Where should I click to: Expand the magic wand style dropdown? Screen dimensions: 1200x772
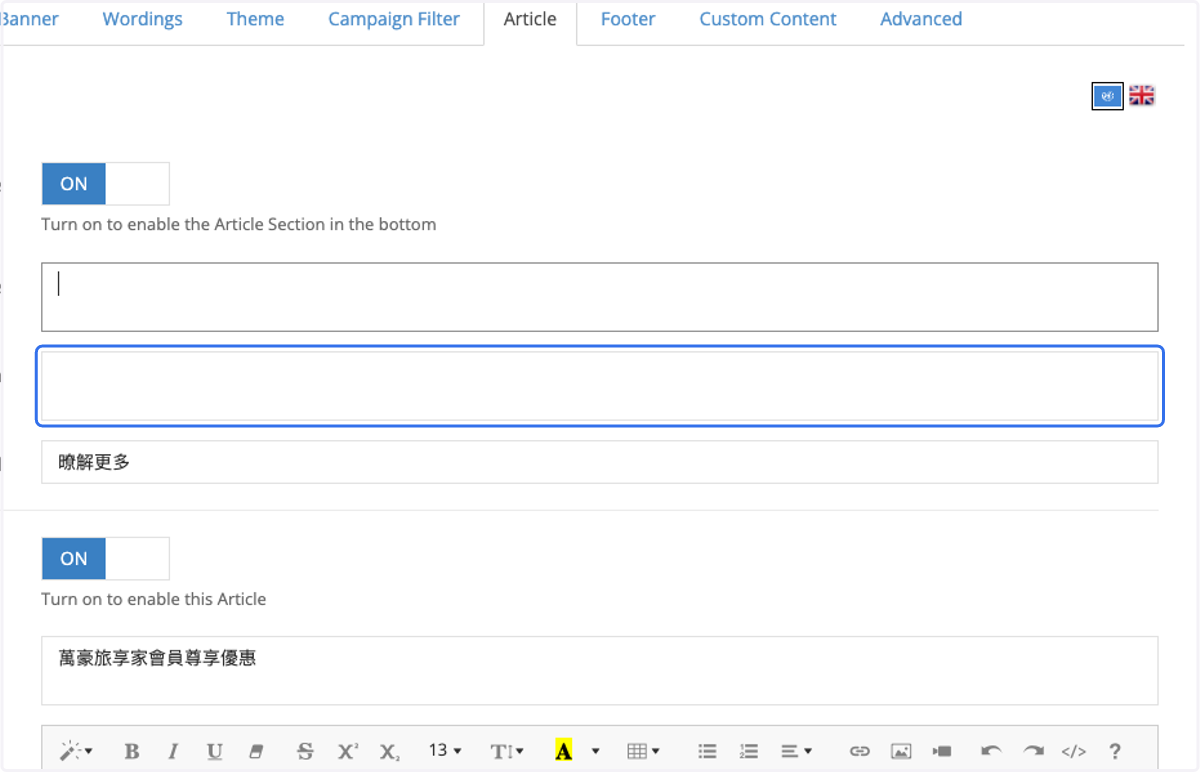(76, 751)
